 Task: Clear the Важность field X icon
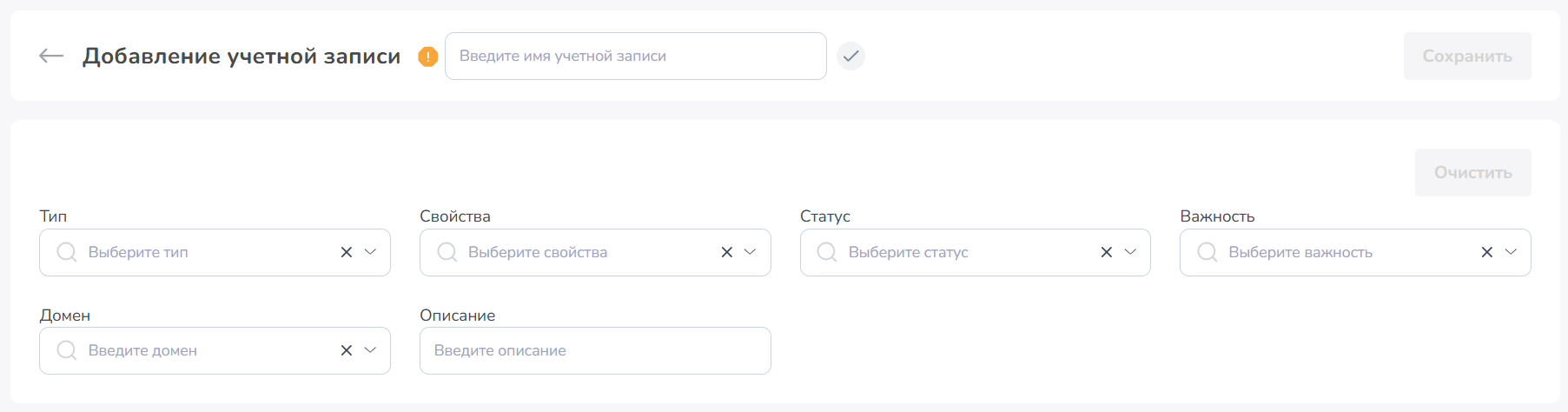tap(1487, 252)
